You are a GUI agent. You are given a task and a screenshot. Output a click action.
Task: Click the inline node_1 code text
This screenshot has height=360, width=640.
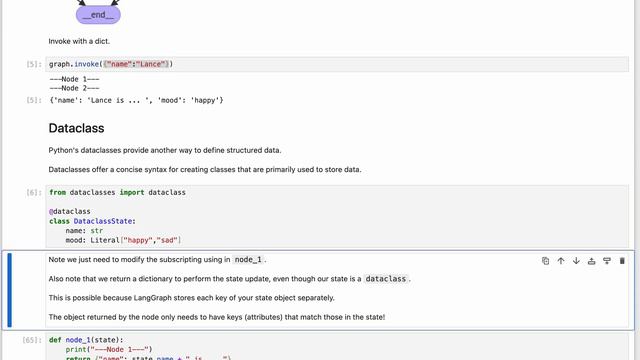[248, 260]
